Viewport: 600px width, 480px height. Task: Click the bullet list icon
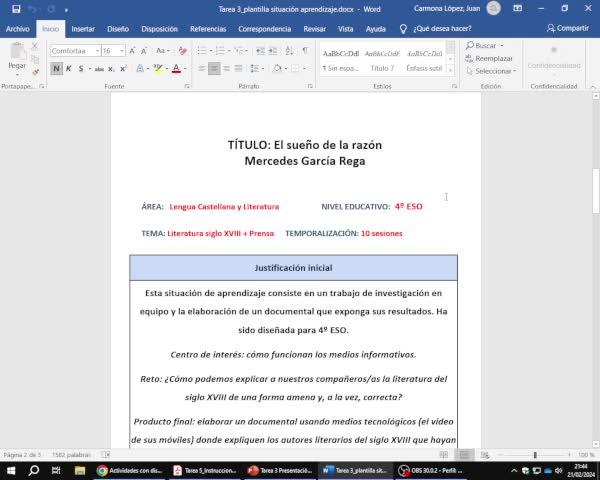(x=201, y=50)
